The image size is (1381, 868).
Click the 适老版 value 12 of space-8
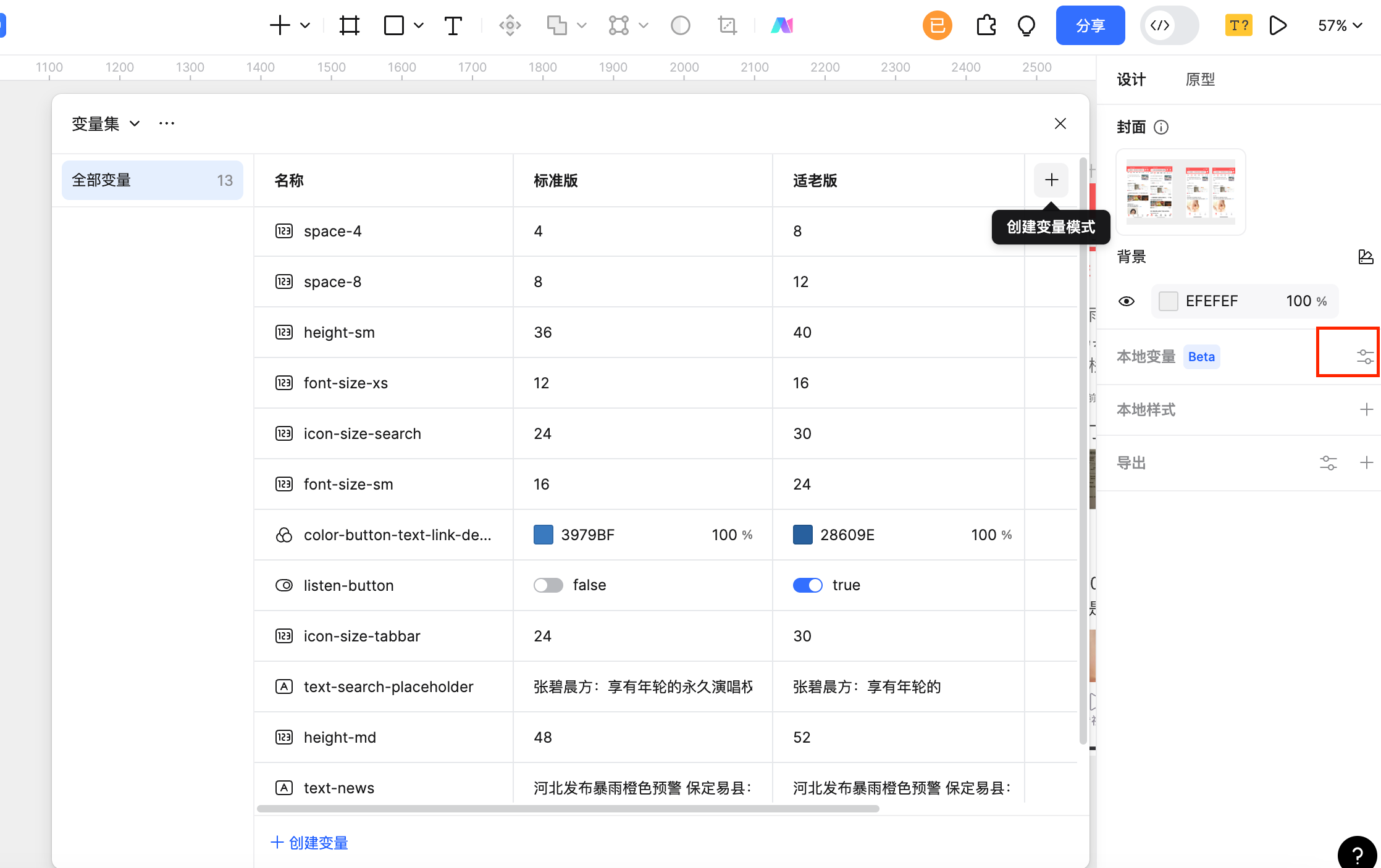(800, 282)
